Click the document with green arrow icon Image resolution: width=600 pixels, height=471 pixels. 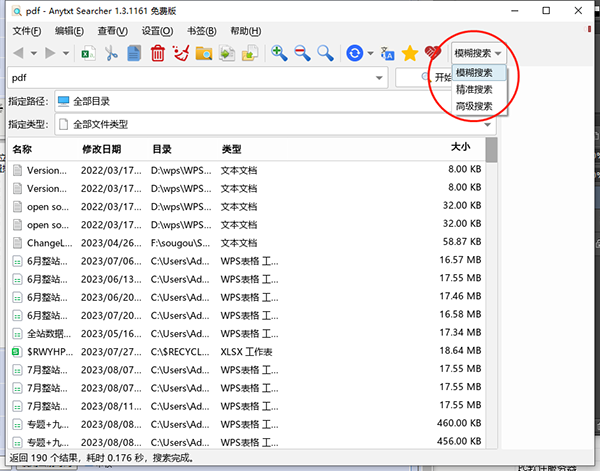click(x=227, y=53)
